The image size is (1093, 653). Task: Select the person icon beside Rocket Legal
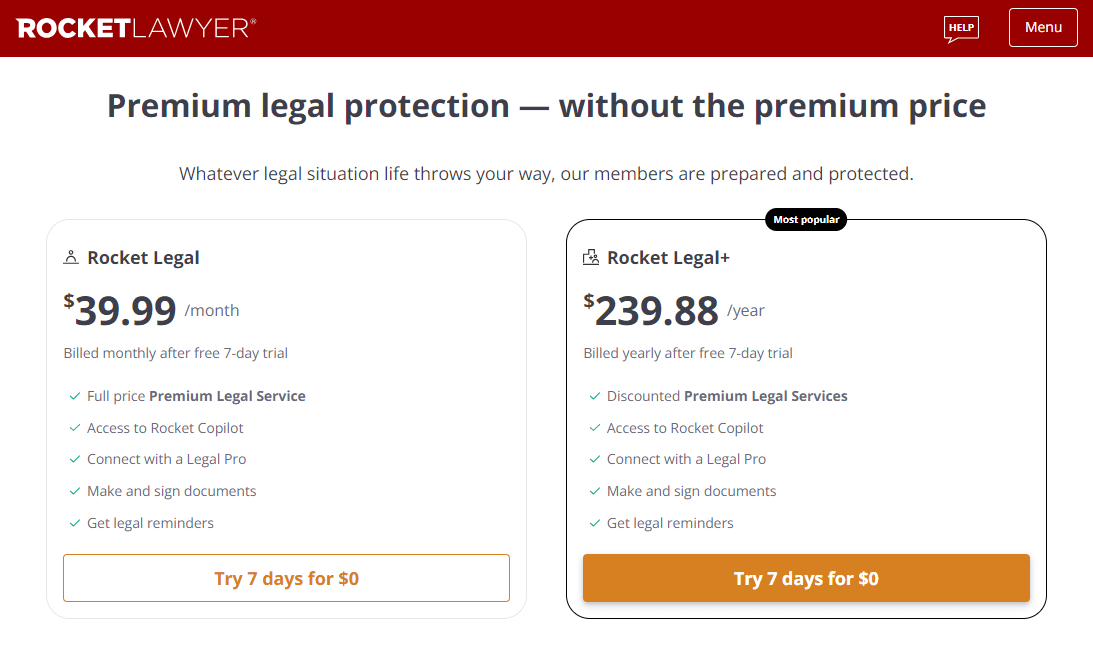coord(70,257)
